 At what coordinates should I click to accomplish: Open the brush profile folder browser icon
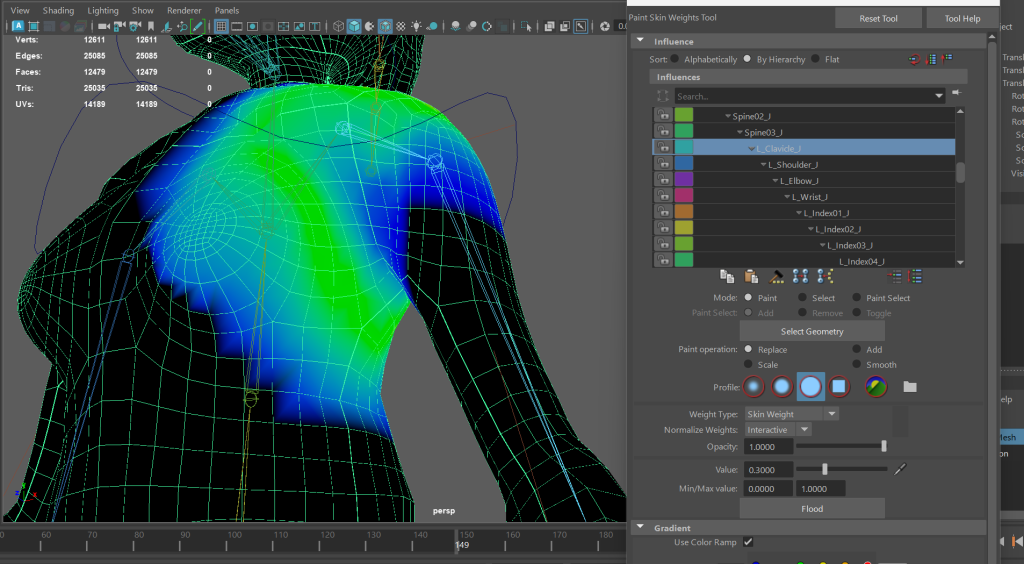909,386
